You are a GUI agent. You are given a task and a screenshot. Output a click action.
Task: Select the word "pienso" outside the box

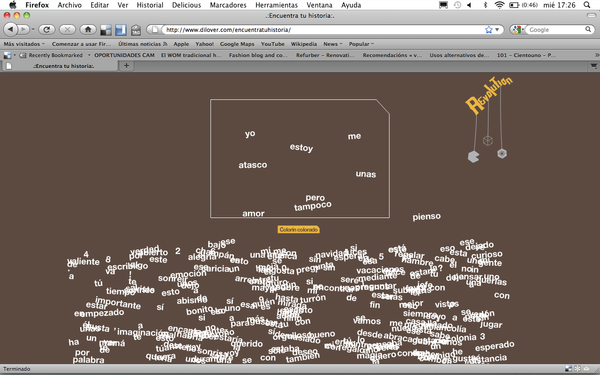tap(427, 217)
